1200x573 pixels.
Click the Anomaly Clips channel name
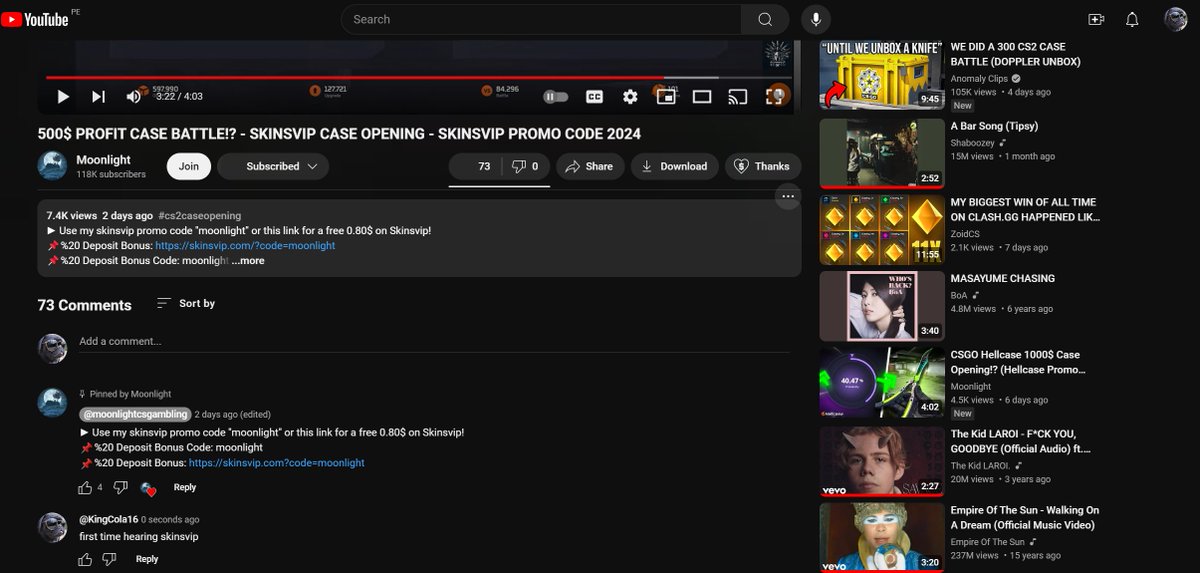point(979,79)
